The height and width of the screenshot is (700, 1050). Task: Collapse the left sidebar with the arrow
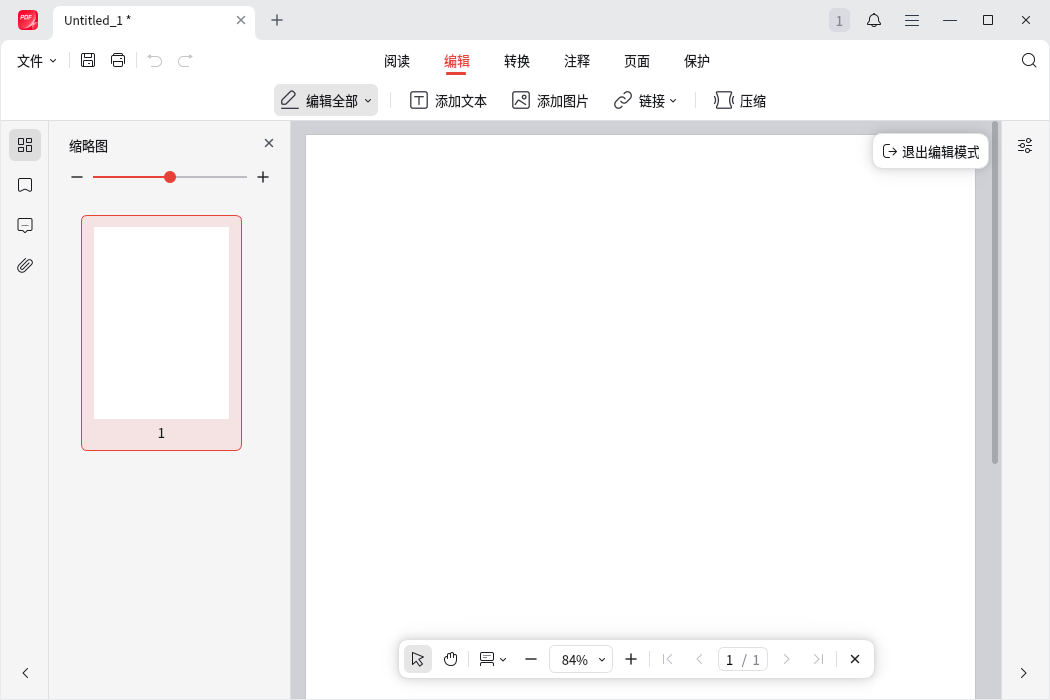pos(25,673)
